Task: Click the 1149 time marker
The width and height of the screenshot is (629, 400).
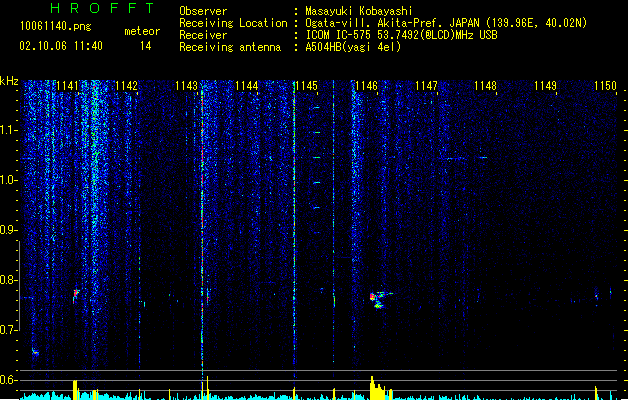Action: tap(546, 86)
